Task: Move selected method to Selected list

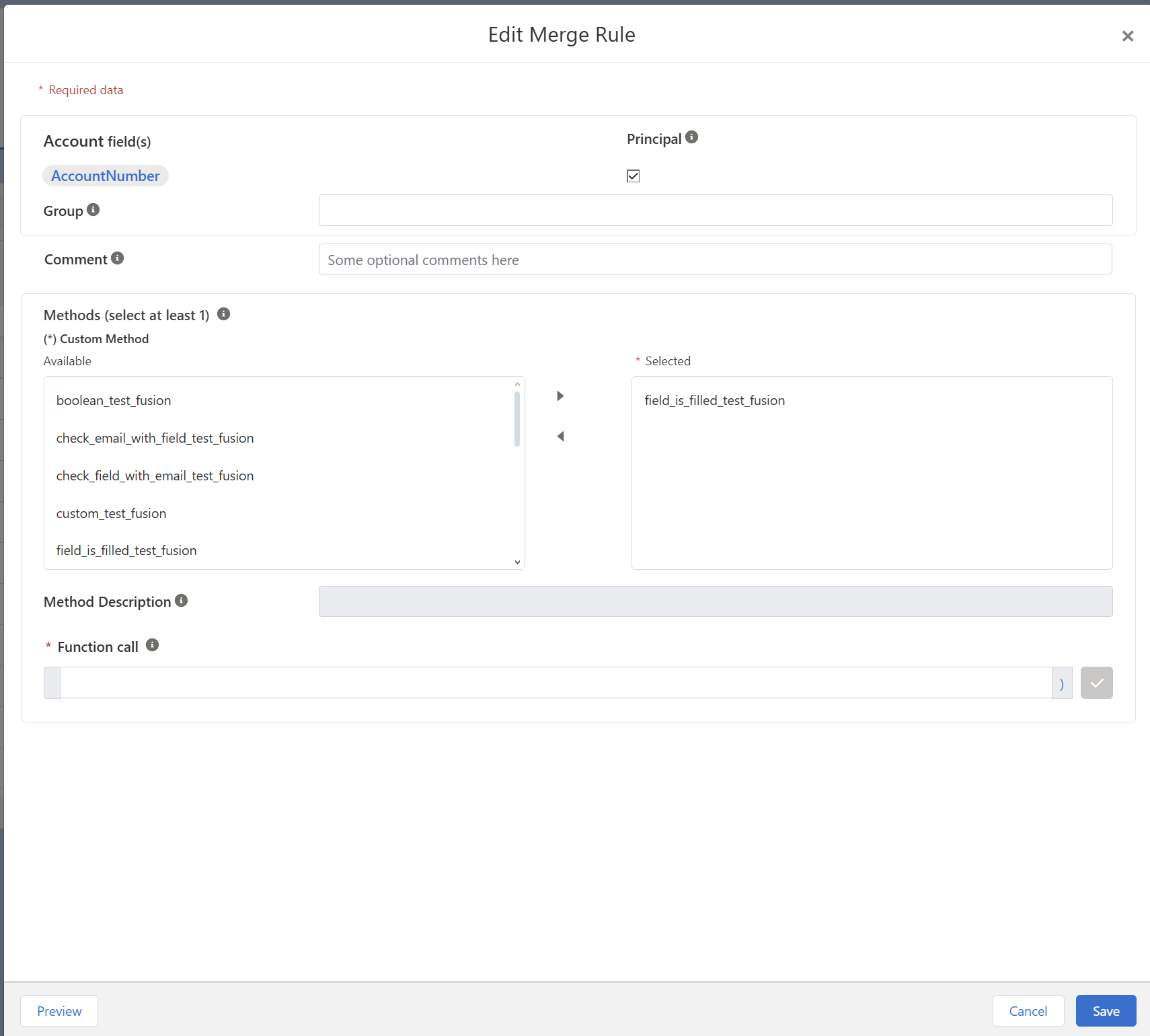Action: (560, 396)
